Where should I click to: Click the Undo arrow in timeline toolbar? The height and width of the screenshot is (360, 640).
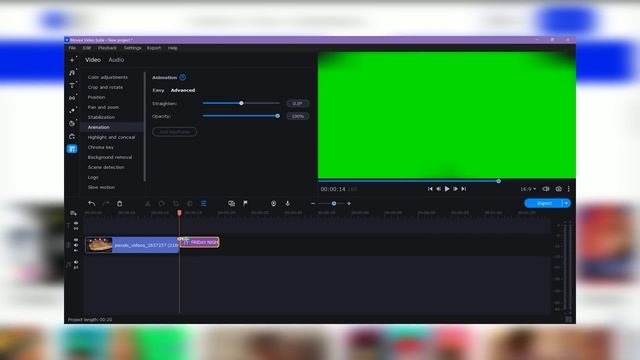tap(91, 203)
